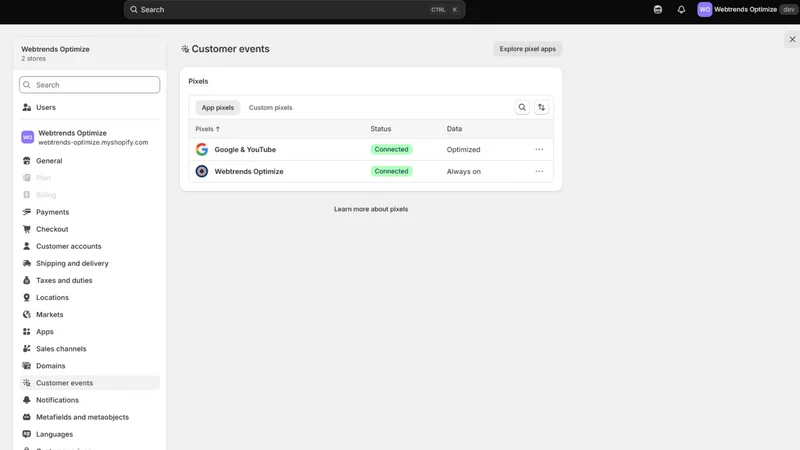This screenshot has width=800, height=450.
Task: Click the Locations pin icon
Action: pos(27,297)
